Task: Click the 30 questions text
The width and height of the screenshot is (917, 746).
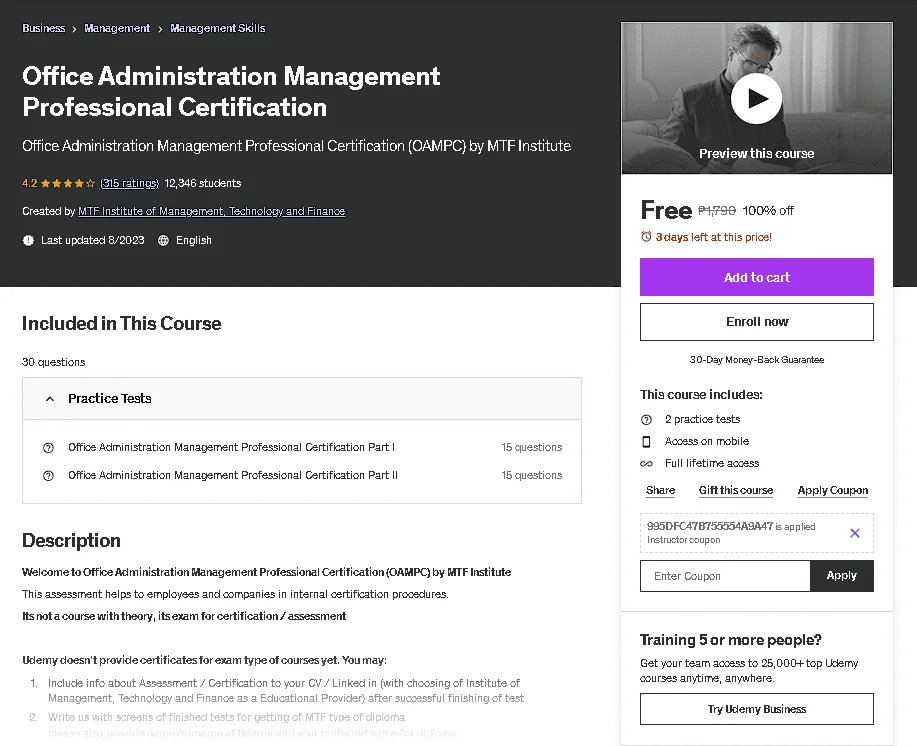Action: click(54, 362)
